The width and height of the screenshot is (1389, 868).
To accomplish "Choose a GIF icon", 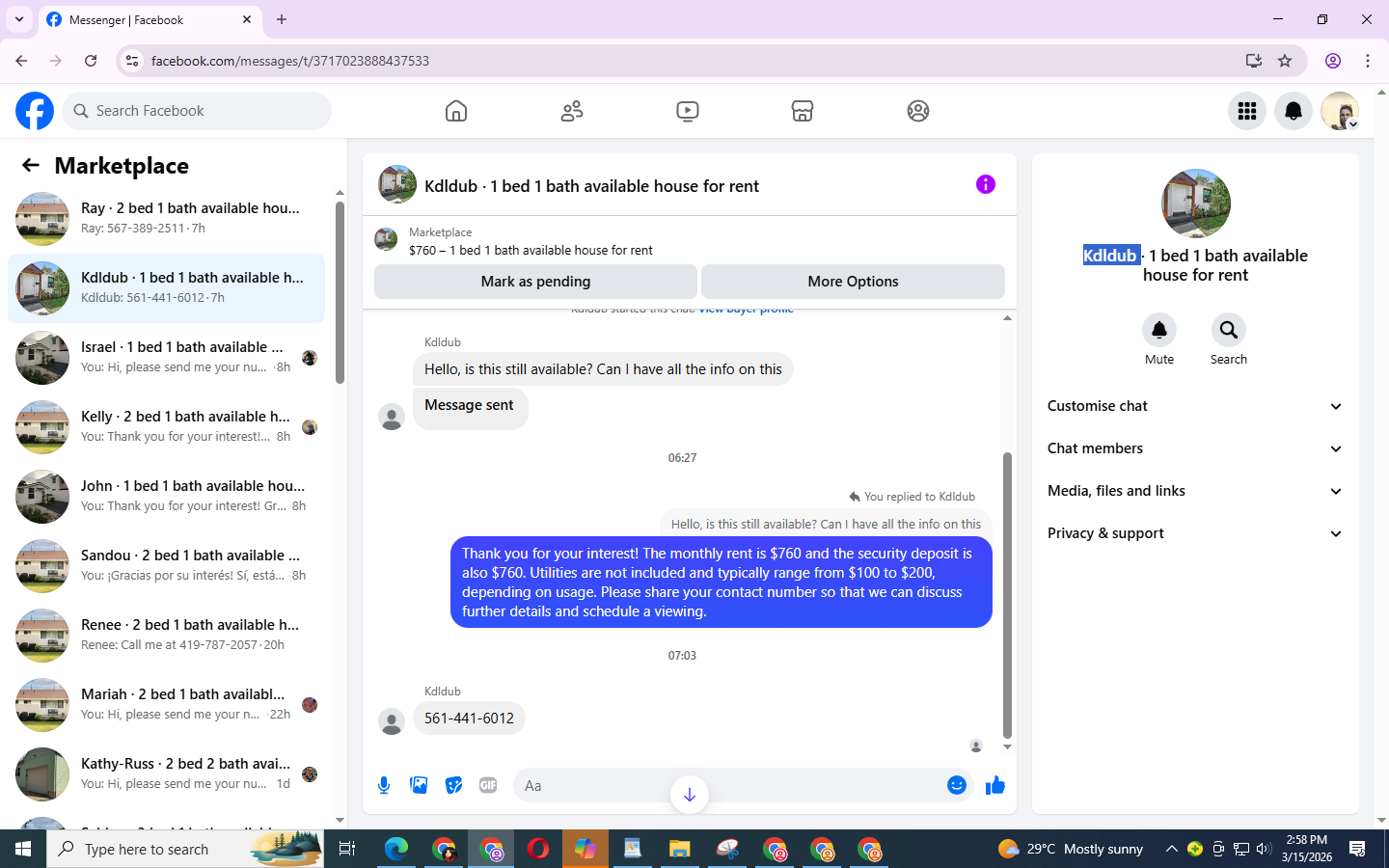I will tap(488, 785).
